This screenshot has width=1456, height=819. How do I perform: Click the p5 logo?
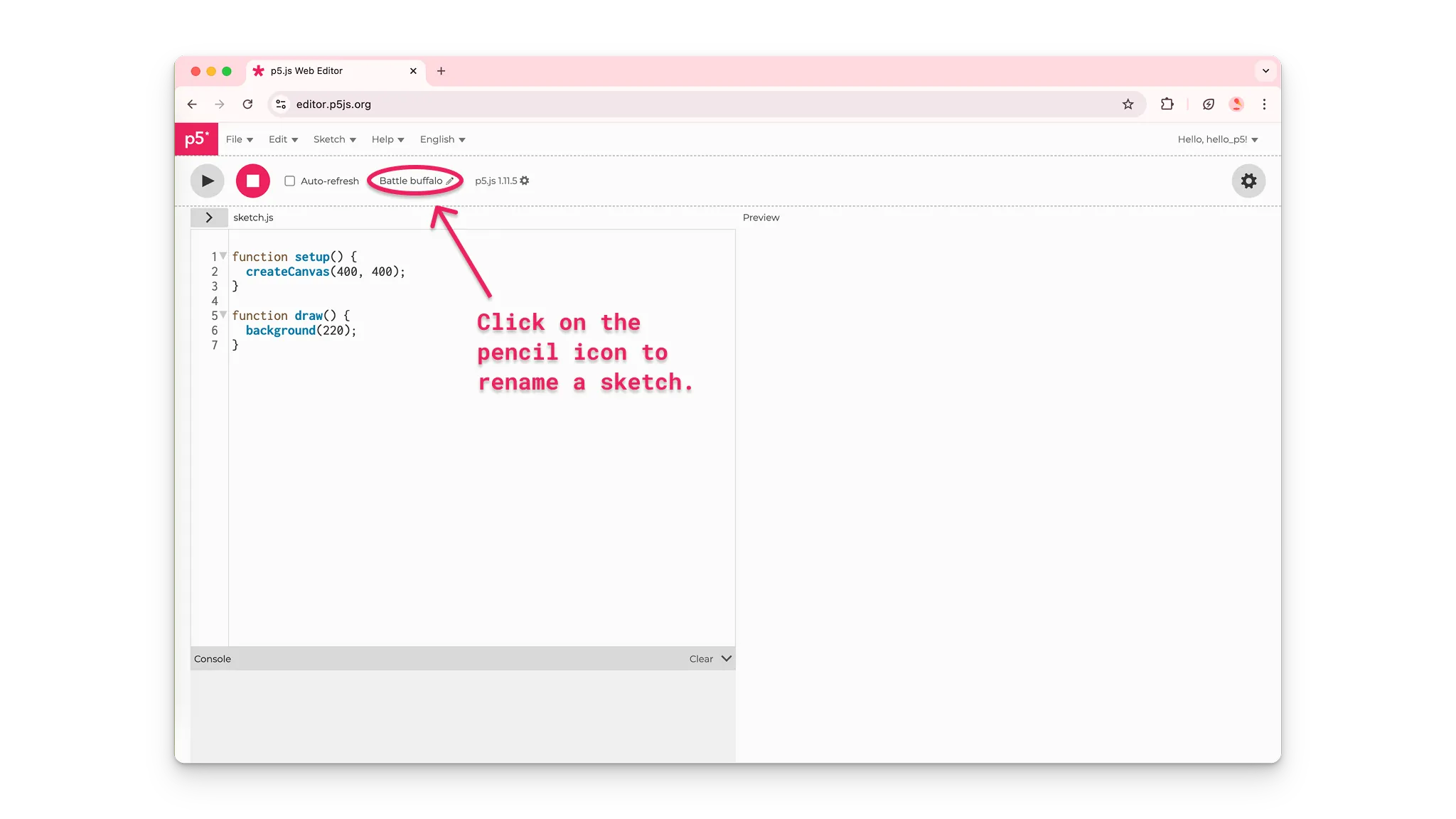click(196, 139)
